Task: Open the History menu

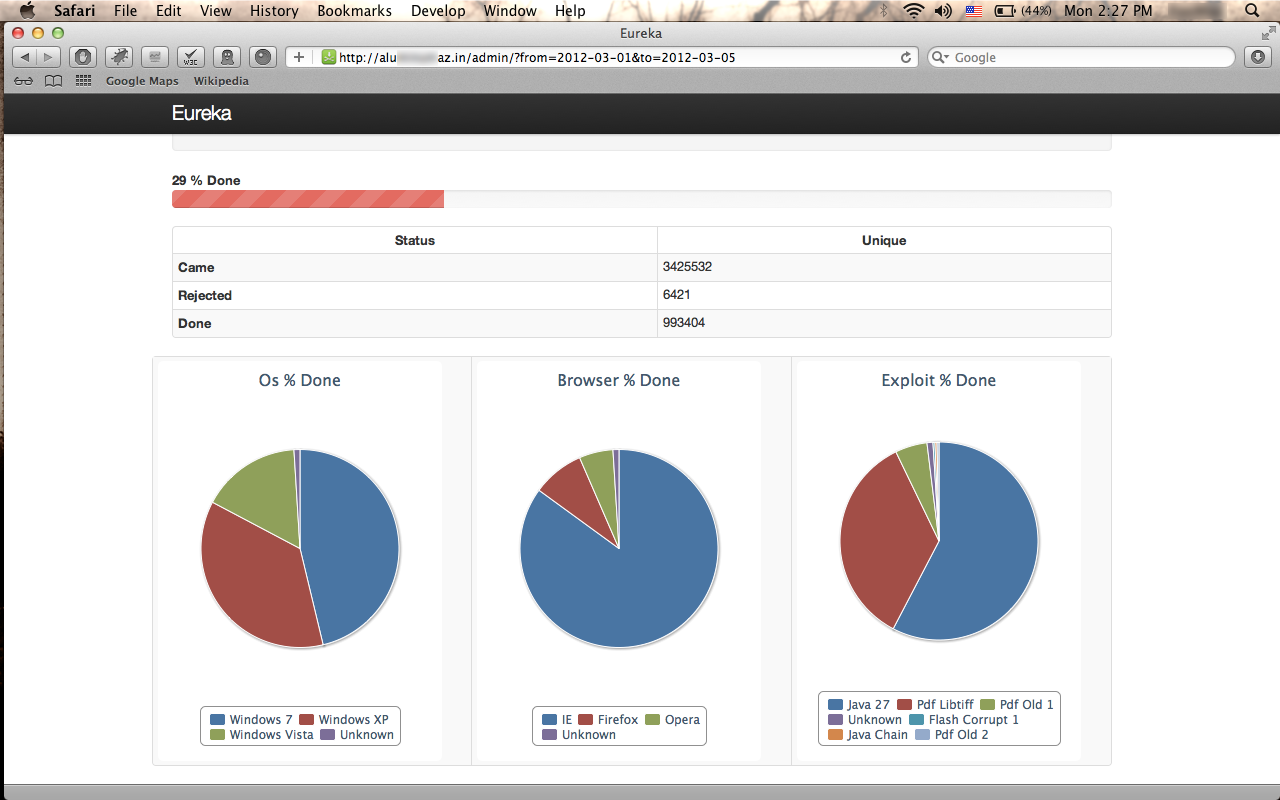Action: pos(274,11)
